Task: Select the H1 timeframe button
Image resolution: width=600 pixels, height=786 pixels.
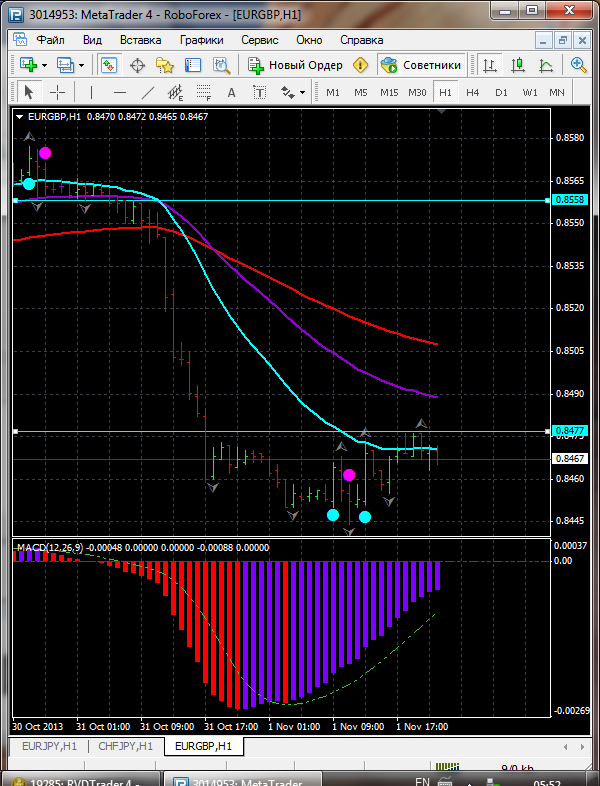Action: [x=445, y=92]
